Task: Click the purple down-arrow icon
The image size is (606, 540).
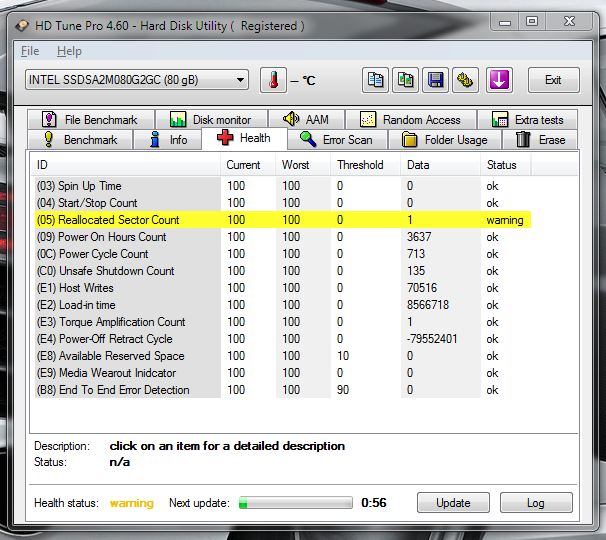Action: (x=499, y=80)
